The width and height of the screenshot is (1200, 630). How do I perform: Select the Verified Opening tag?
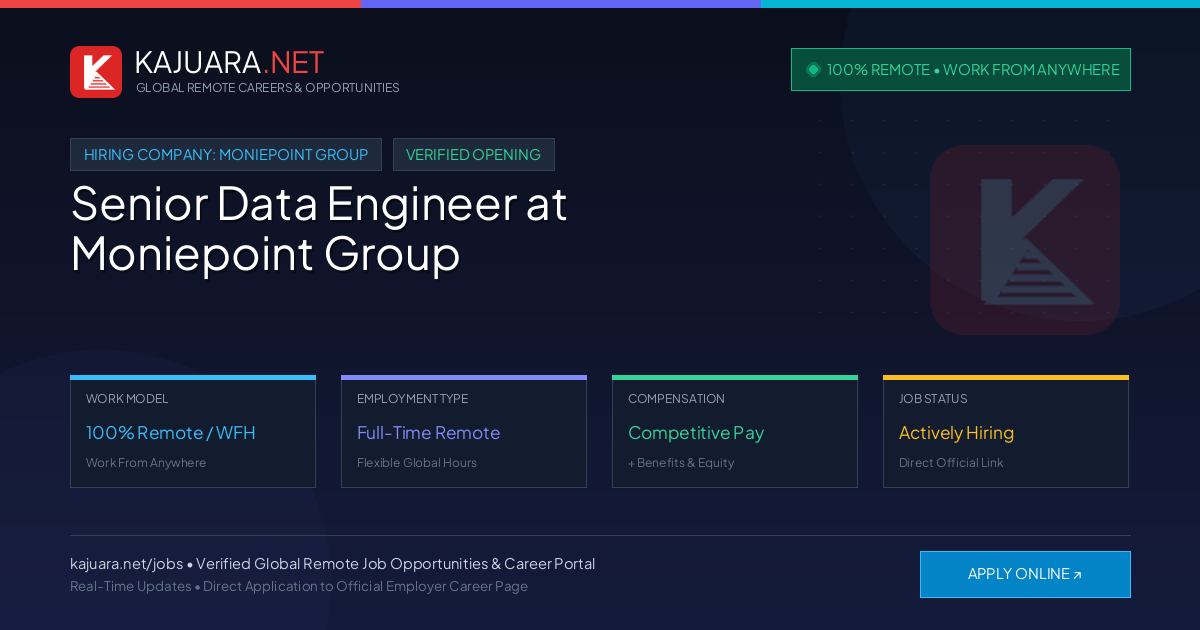(x=473, y=155)
